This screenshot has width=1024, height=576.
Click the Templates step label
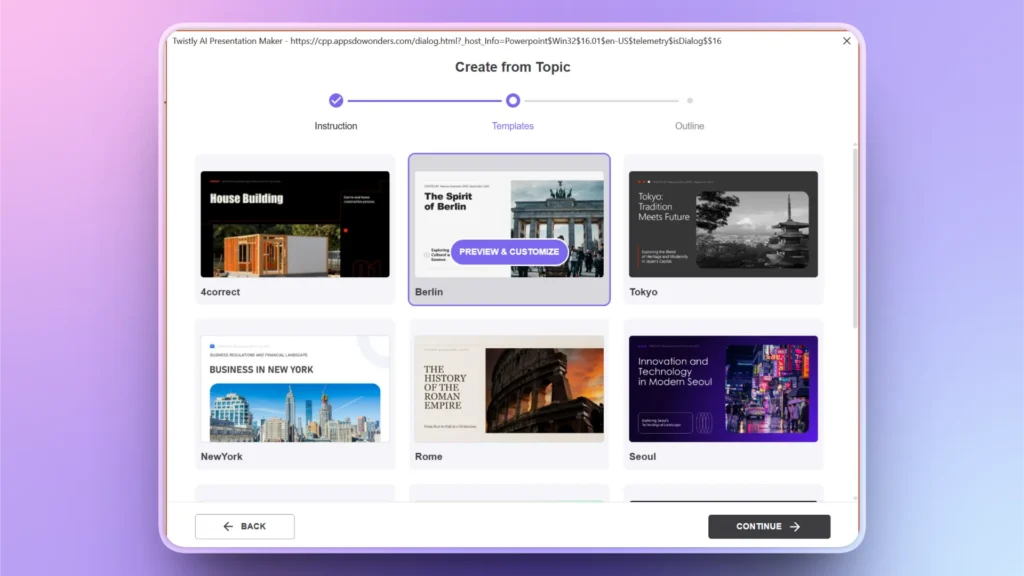point(513,126)
